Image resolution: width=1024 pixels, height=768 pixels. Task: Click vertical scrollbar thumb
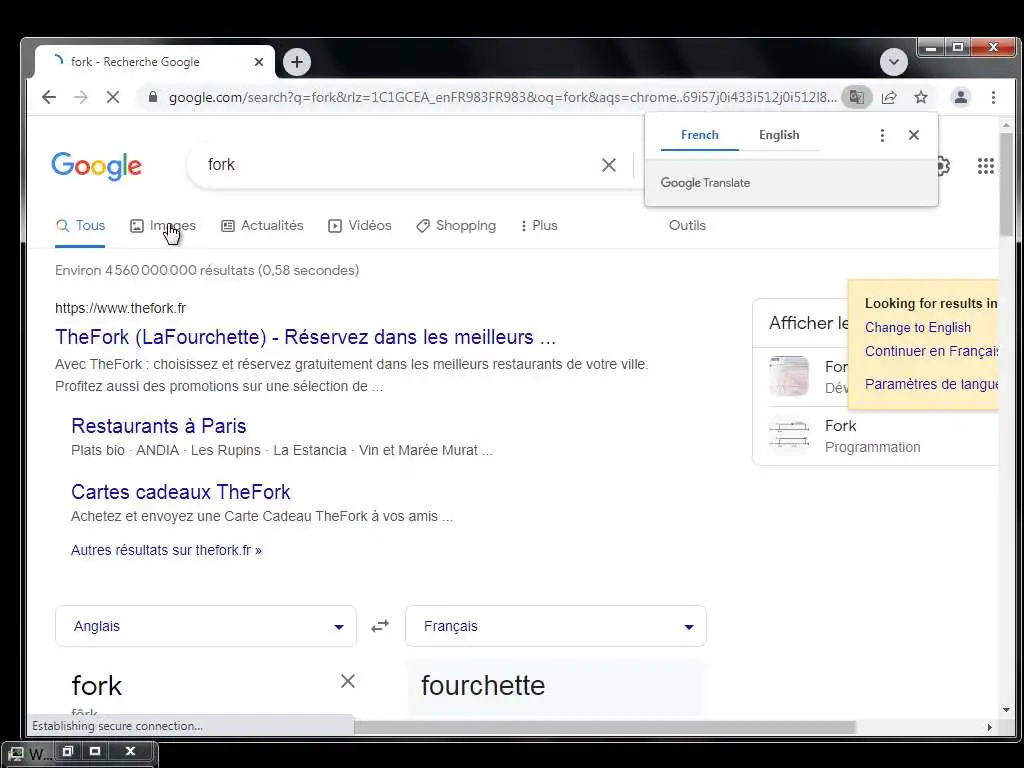(1006, 185)
